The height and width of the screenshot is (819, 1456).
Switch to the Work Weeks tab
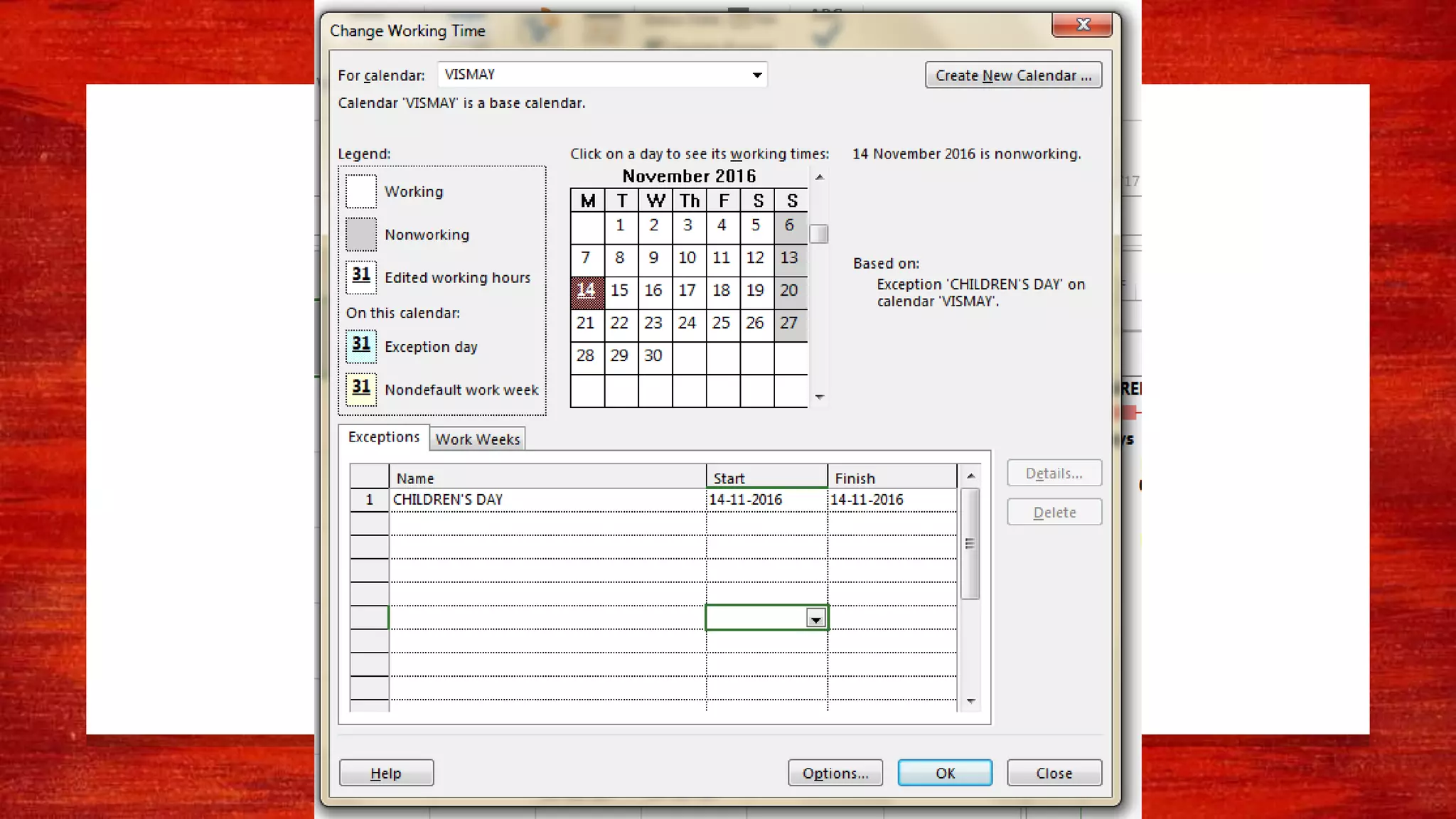(x=477, y=439)
